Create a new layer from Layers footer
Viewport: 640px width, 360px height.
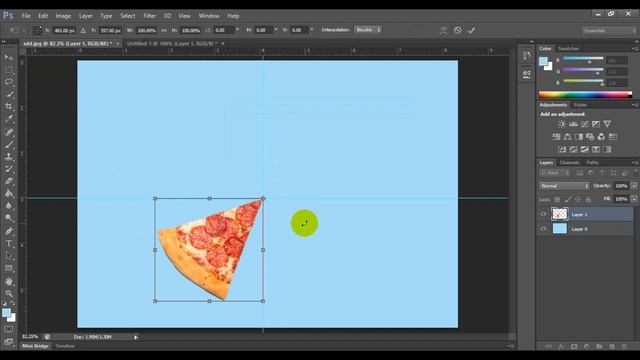(612, 347)
